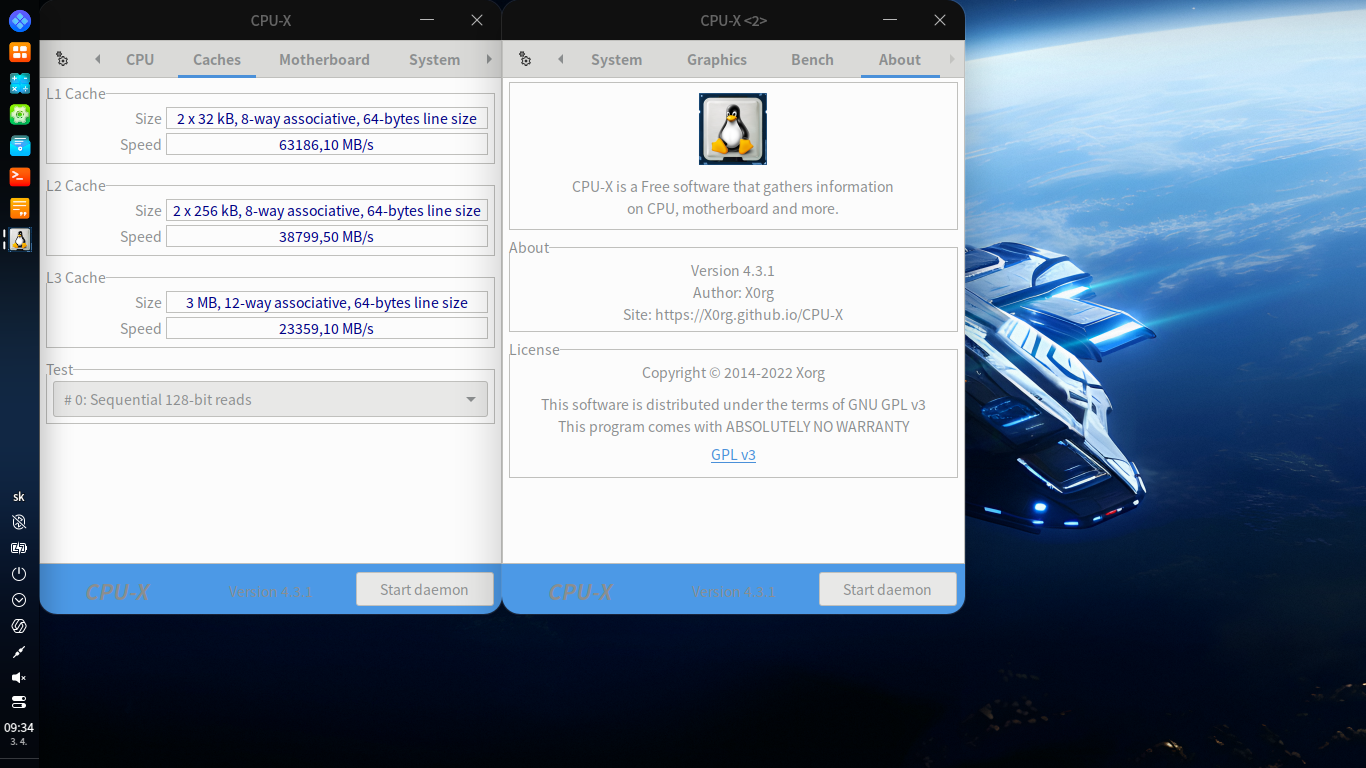Click the L1 Cache speed 63186,10 MB/s

[327, 144]
